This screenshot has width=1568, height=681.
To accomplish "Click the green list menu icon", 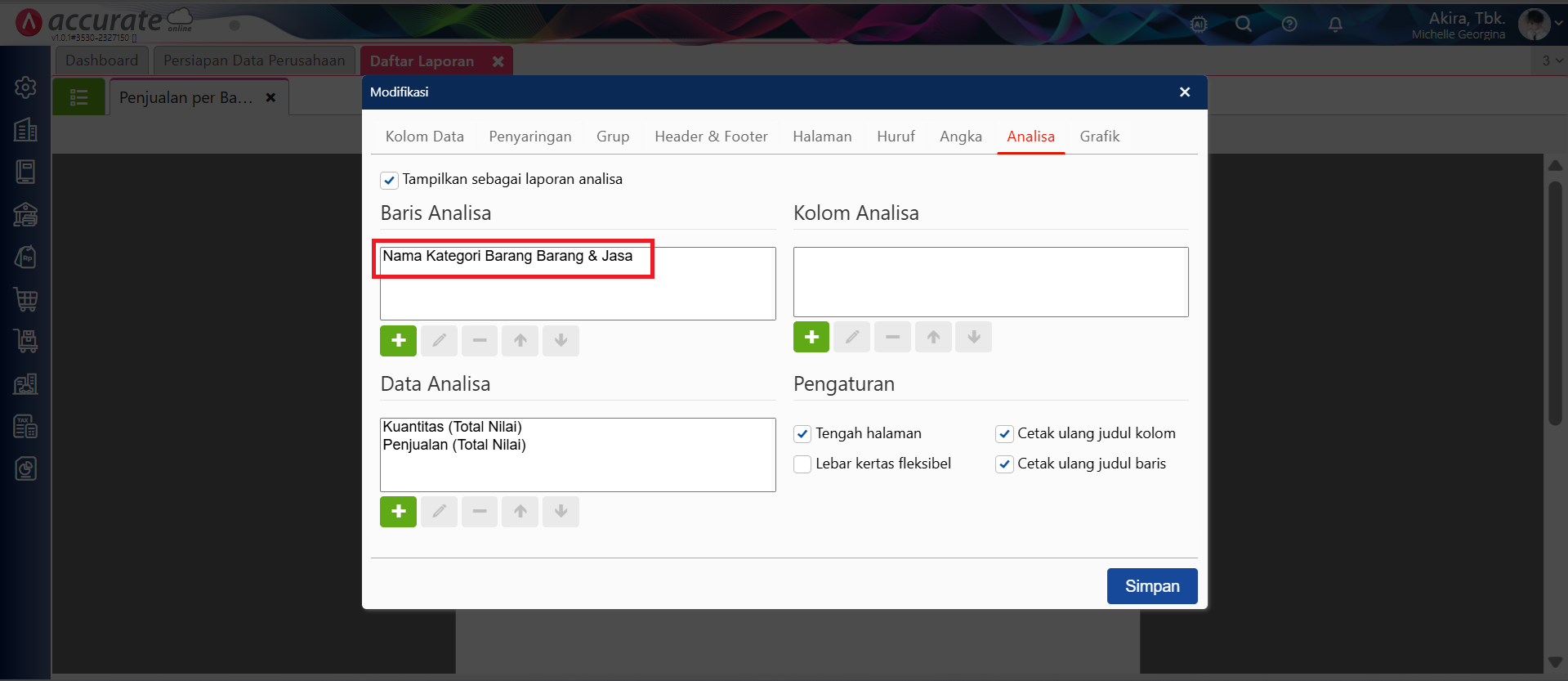I will click(79, 97).
